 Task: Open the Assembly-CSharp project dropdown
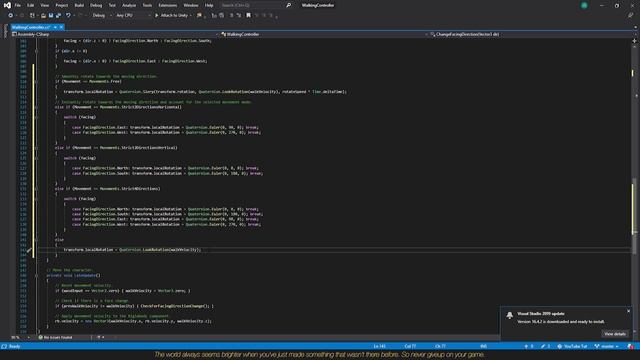(115, 34)
